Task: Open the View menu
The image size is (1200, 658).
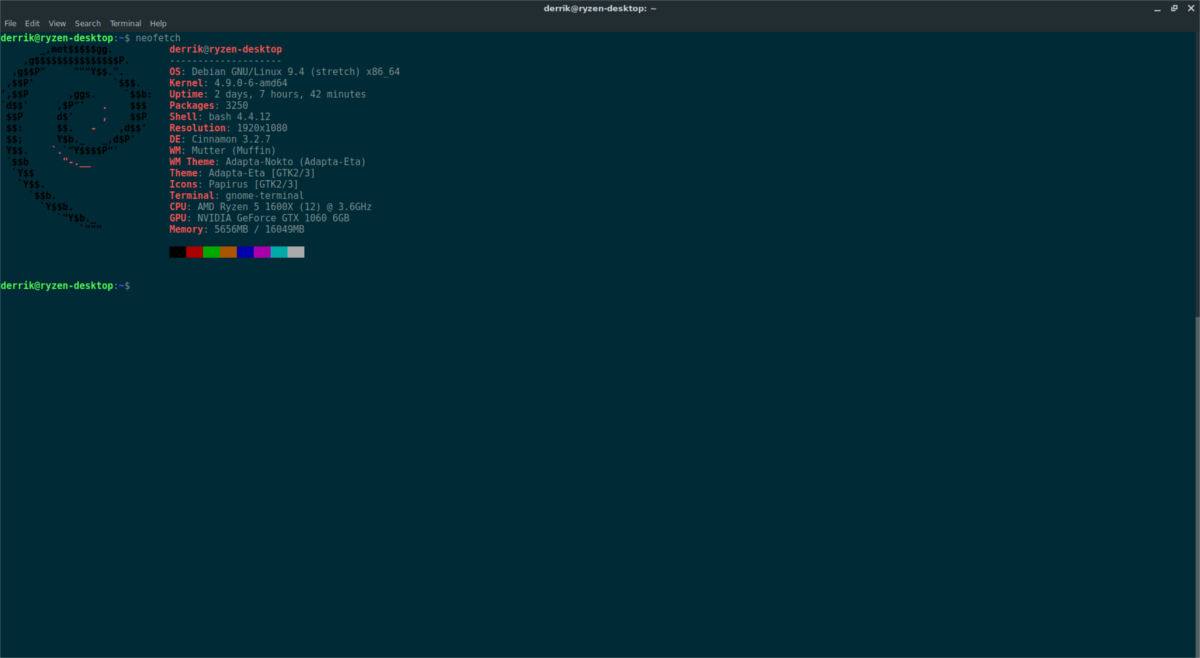Action: (57, 23)
